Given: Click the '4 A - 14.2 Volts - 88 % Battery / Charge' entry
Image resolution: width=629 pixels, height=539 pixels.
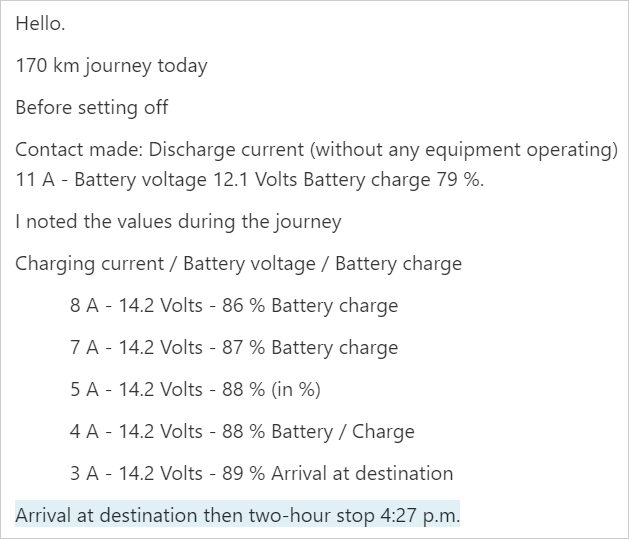Looking at the screenshot, I should pos(242,432).
